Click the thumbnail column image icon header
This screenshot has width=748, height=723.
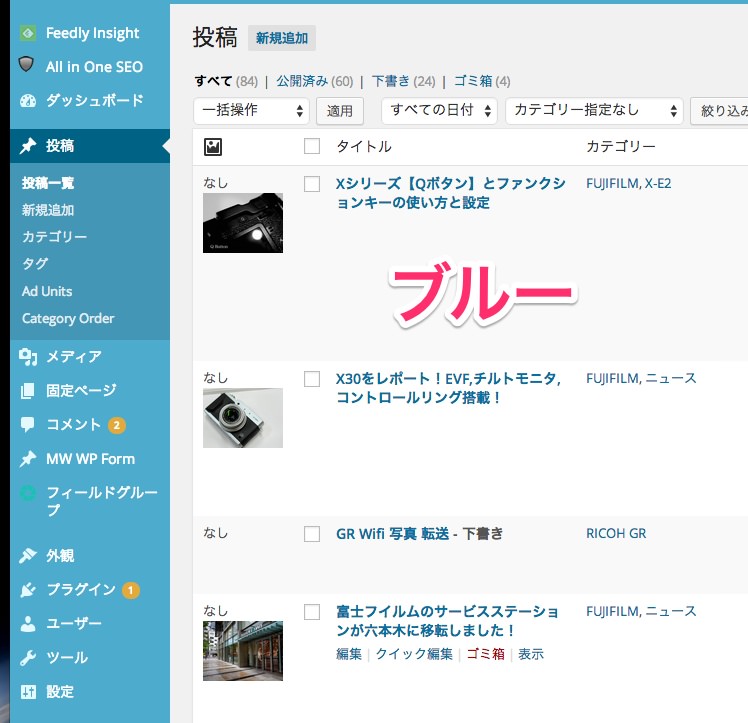point(213,147)
